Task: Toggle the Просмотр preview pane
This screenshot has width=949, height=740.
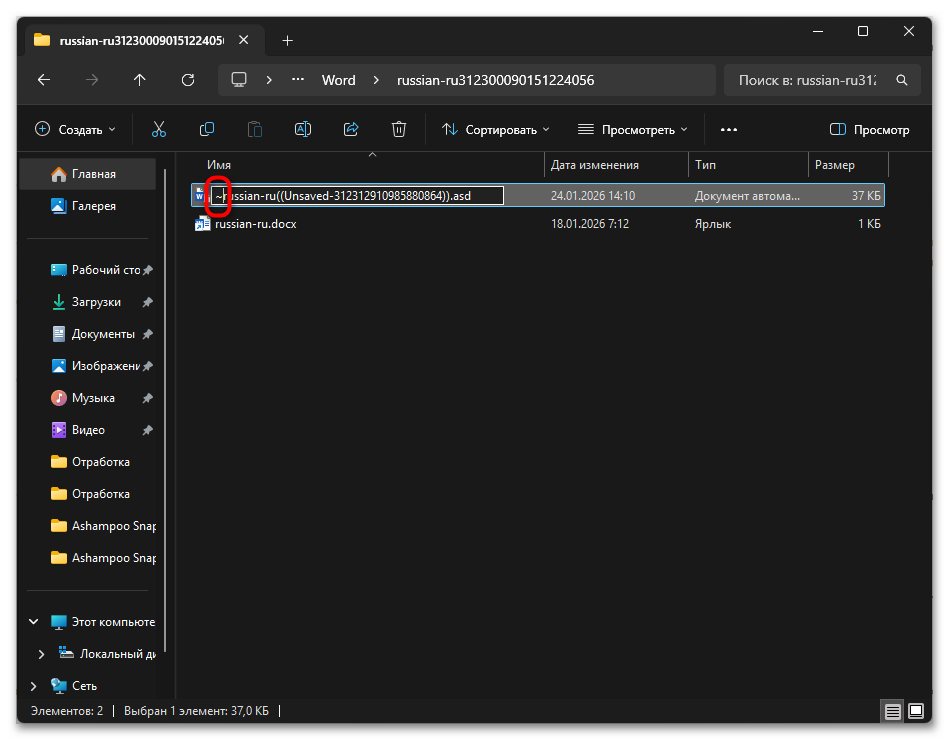Action: pos(870,129)
